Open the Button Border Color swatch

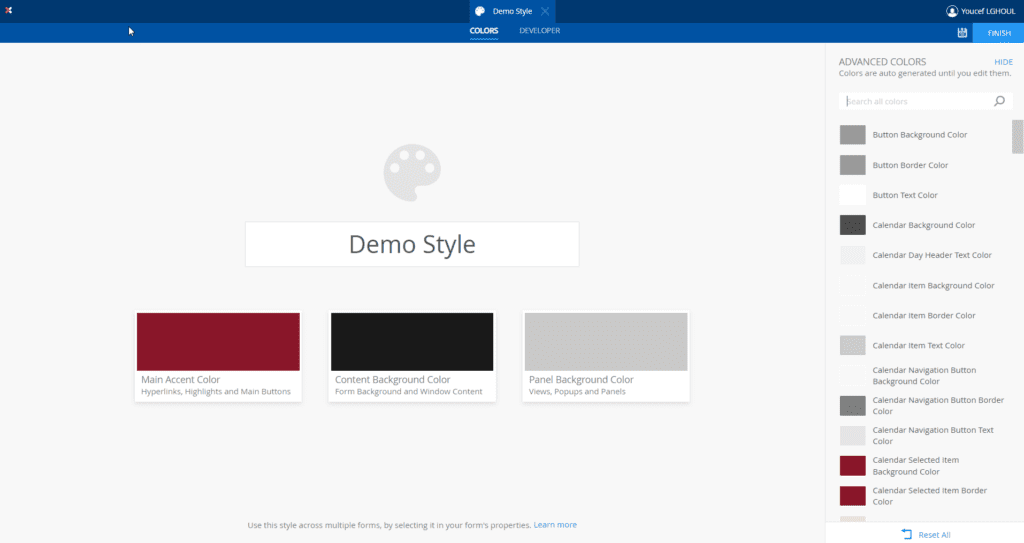pyautogui.click(x=852, y=165)
